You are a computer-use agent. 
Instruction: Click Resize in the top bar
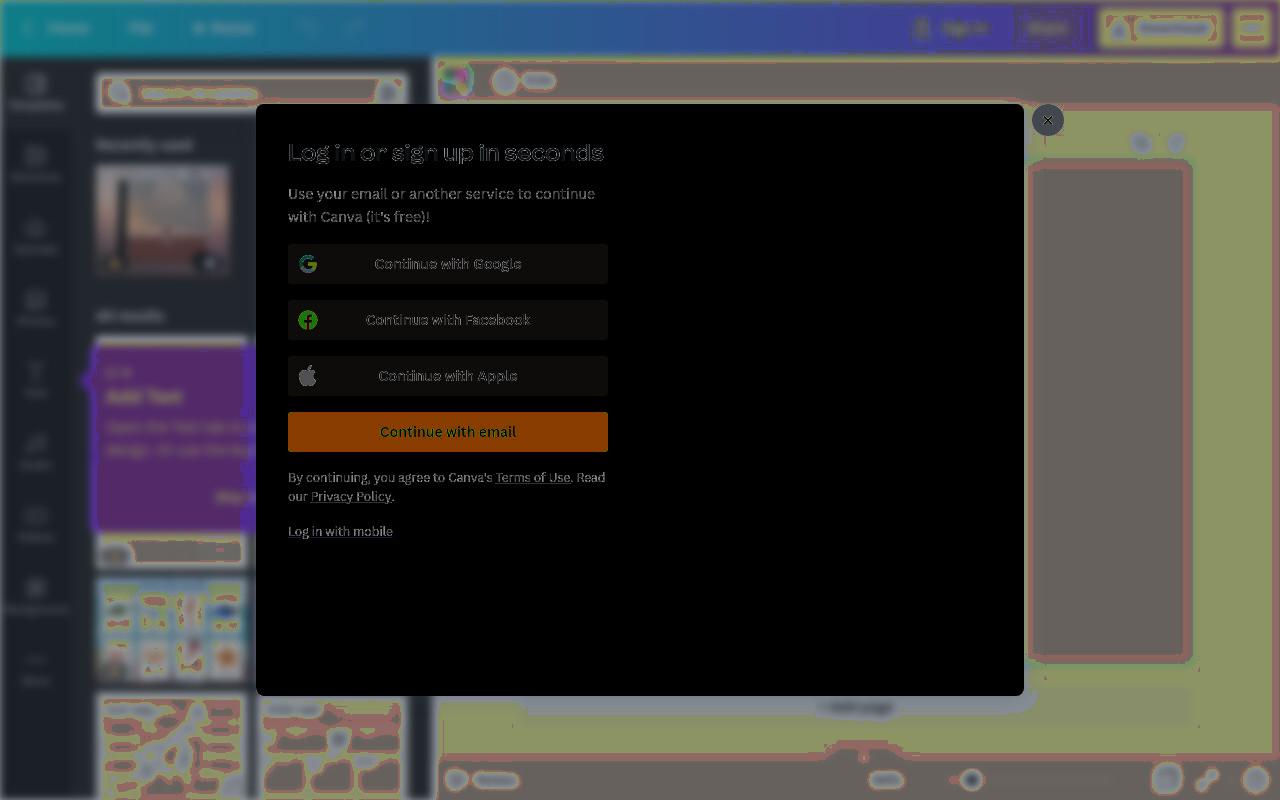(x=223, y=28)
